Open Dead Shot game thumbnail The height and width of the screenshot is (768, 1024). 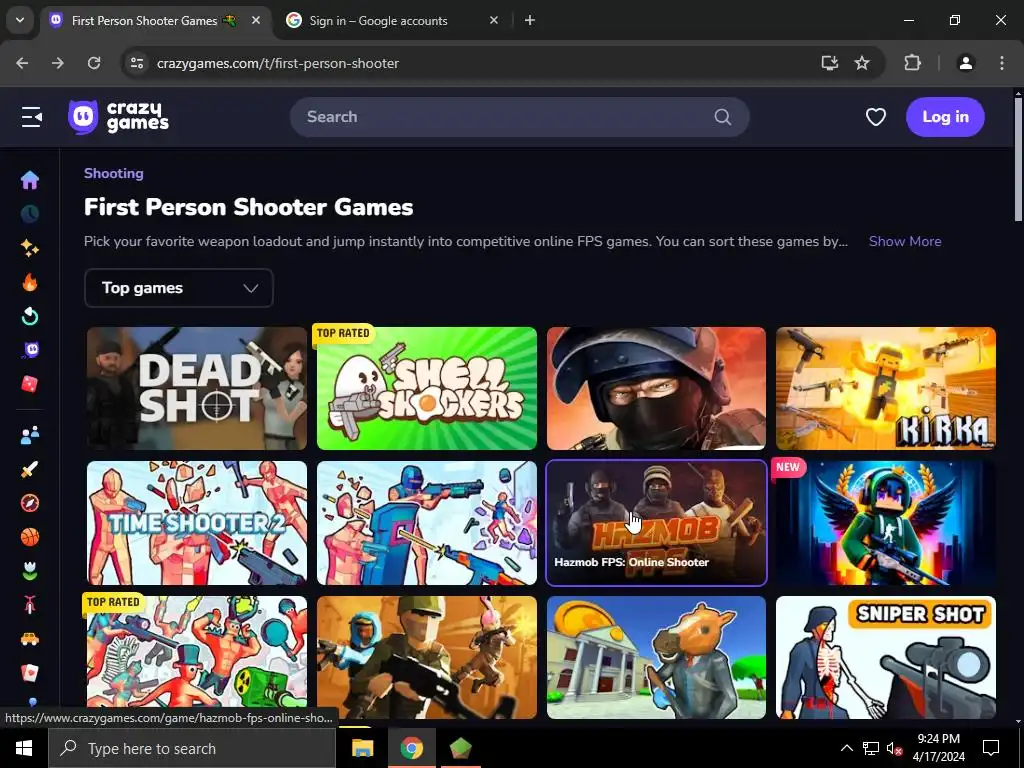(197, 389)
